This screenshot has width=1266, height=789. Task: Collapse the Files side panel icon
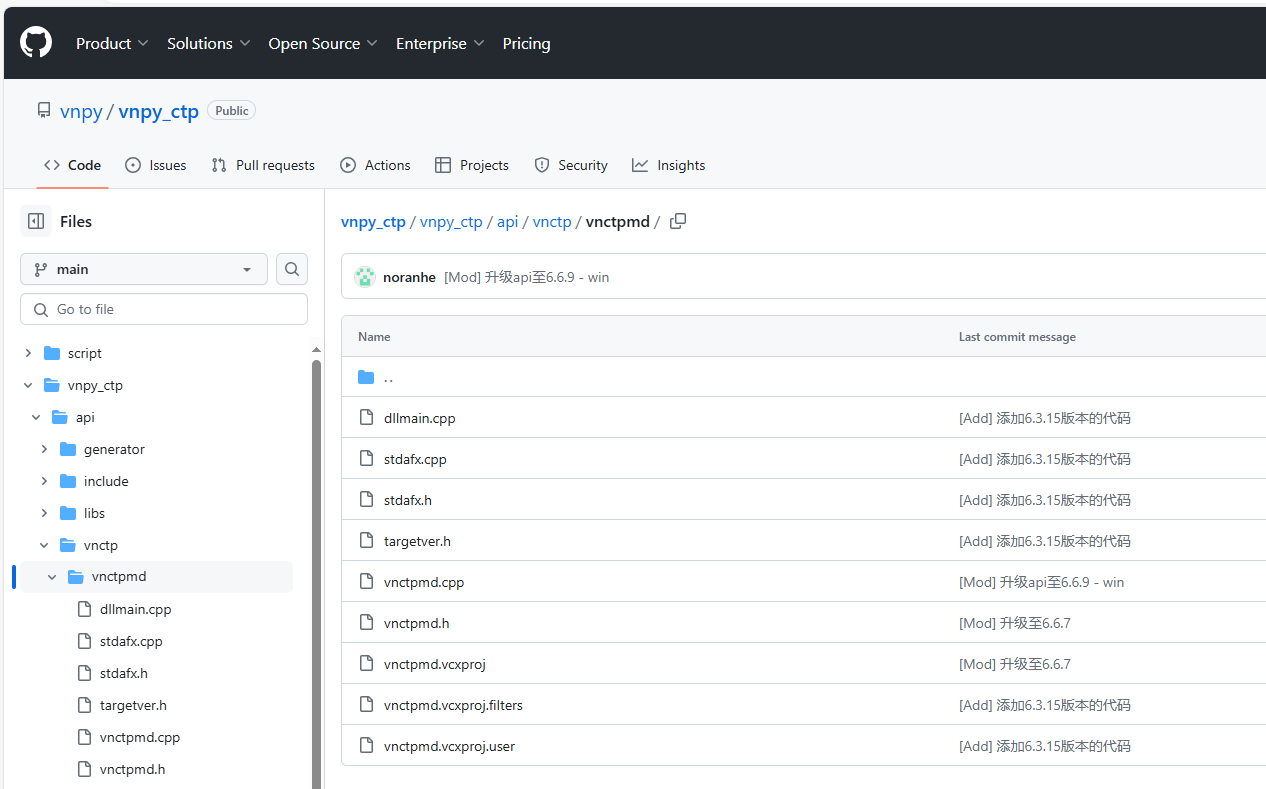click(36, 221)
